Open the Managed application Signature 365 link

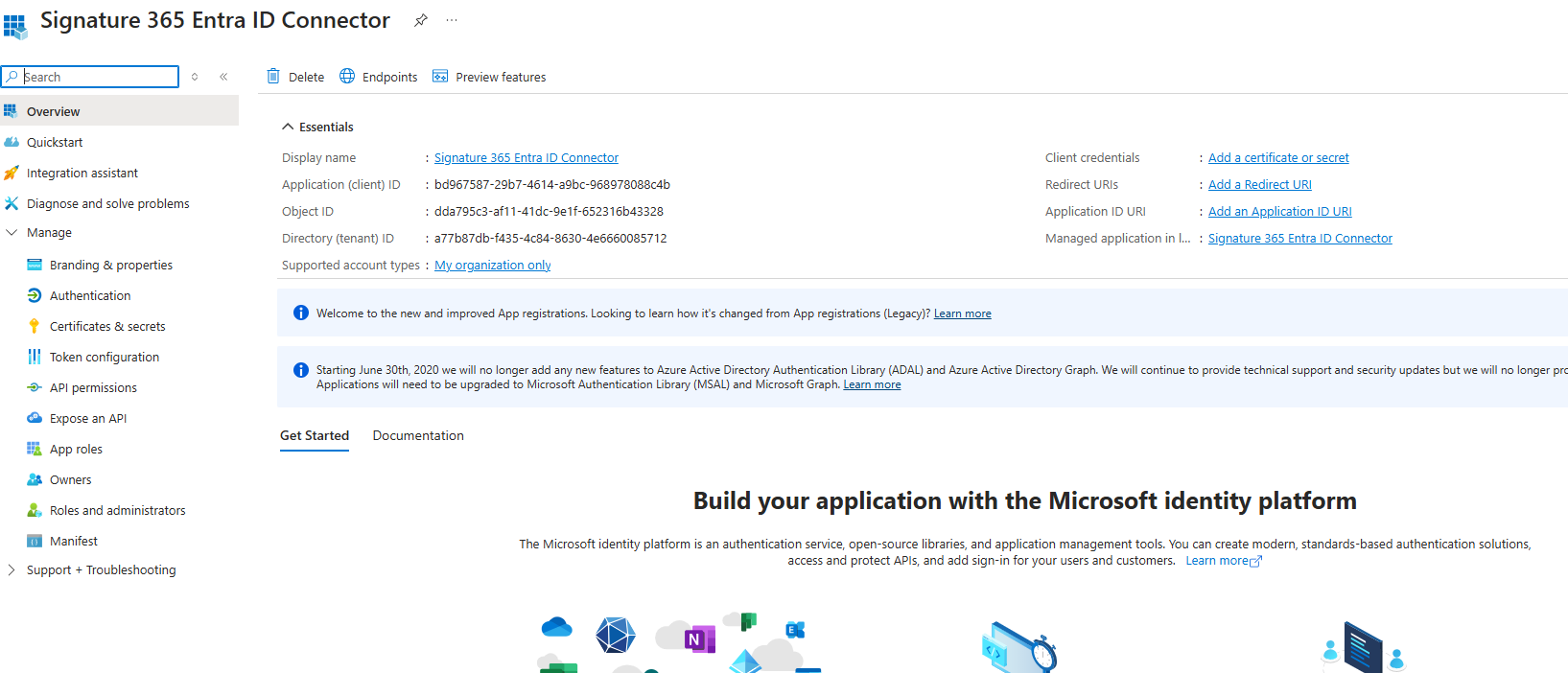point(1300,238)
